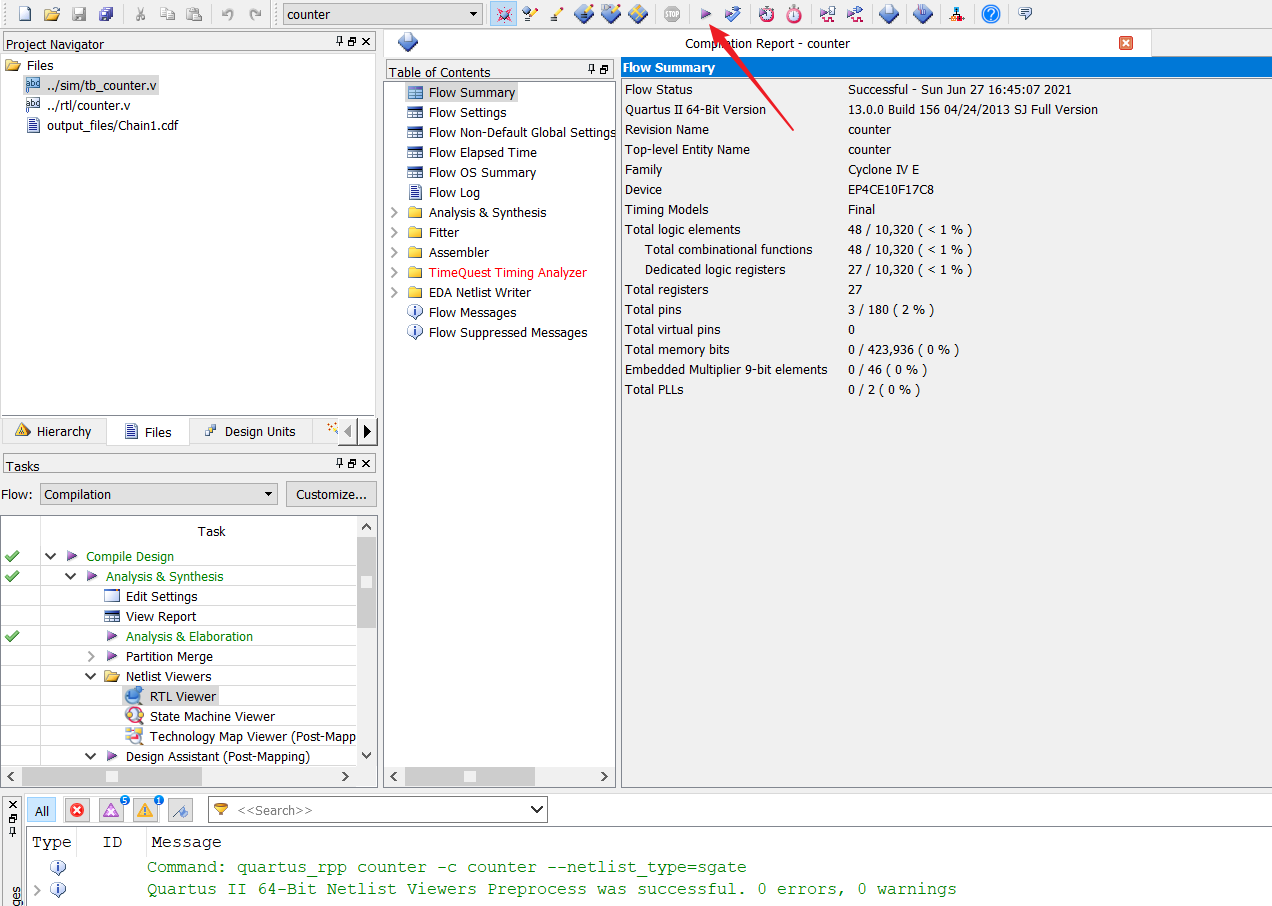Open Flow Non-Default Global Settings report
The height and width of the screenshot is (906, 1272).
click(521, 132)
